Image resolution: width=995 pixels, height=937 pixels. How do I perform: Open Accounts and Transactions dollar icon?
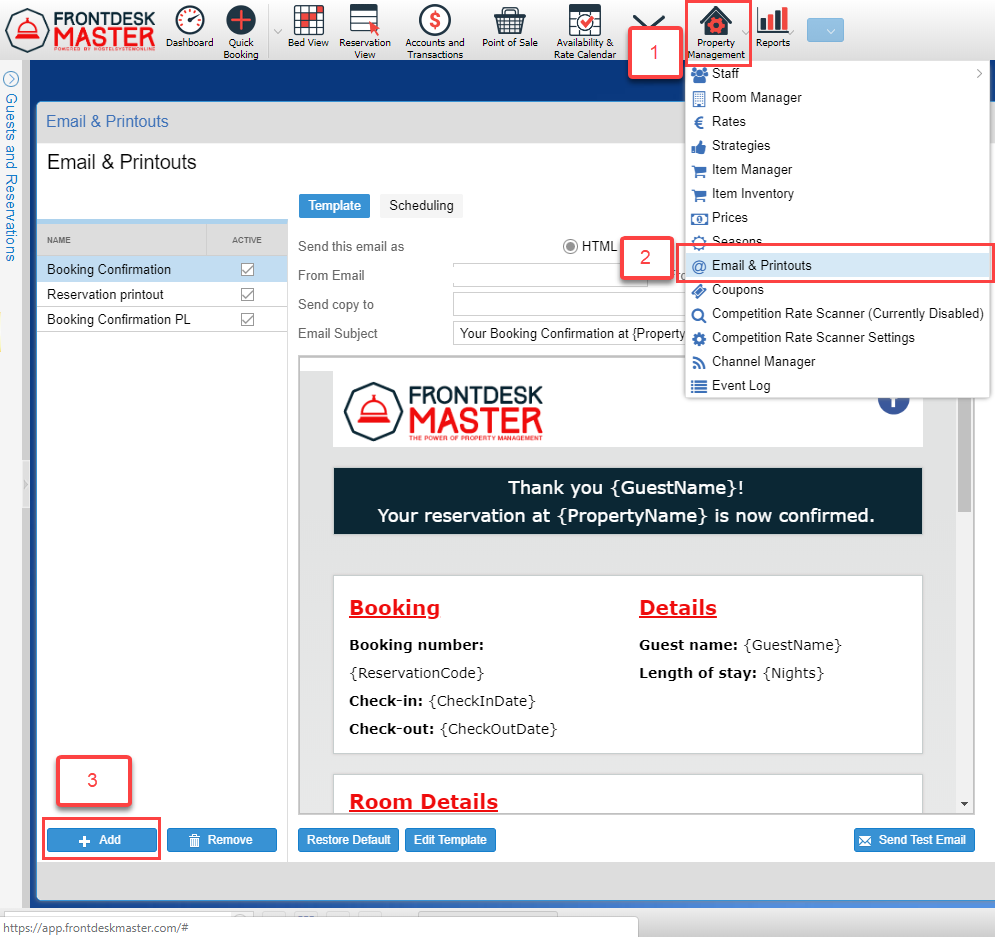(x=435, y=20)
